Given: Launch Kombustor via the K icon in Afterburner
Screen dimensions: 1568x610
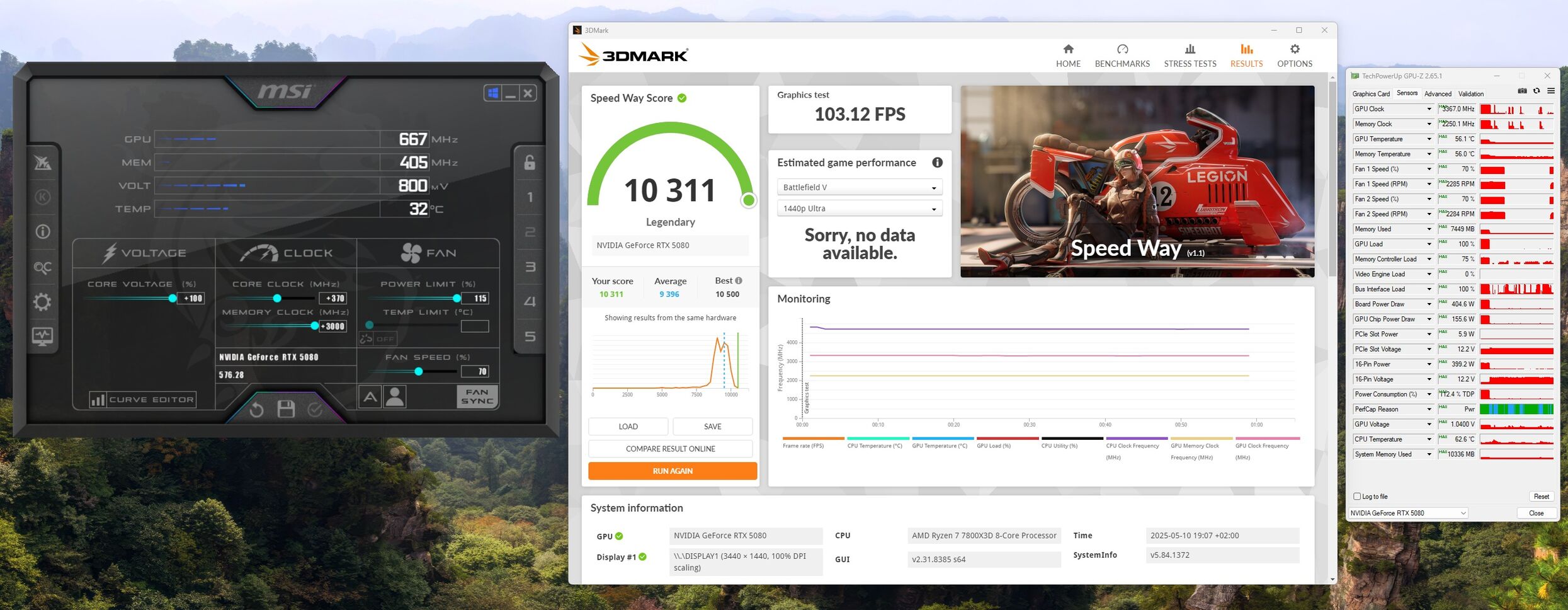Looking at the screenshot, I should (x=43, y=197).
